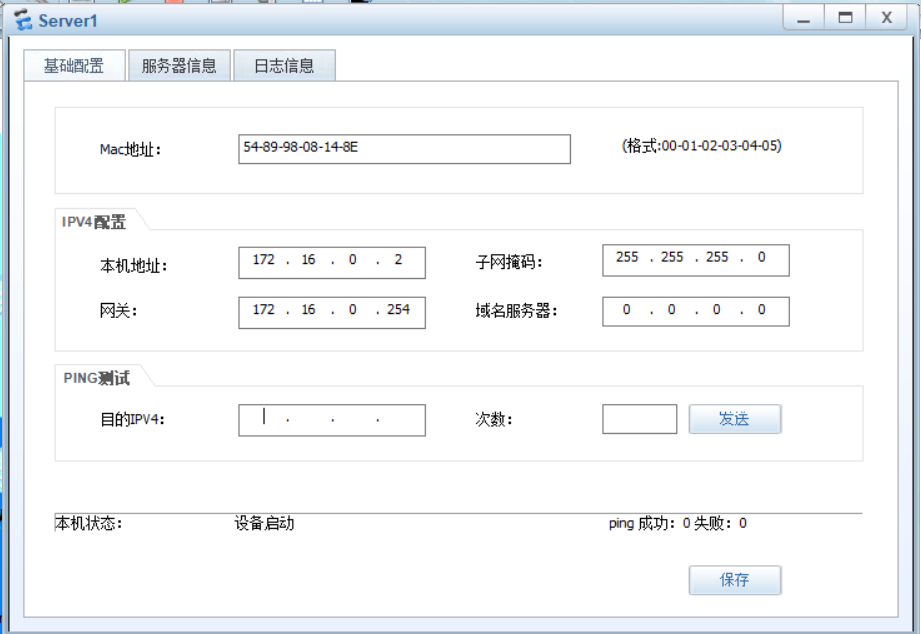921x634 pixels.
Task: Click the PING测试 group label
Action: 96,378
